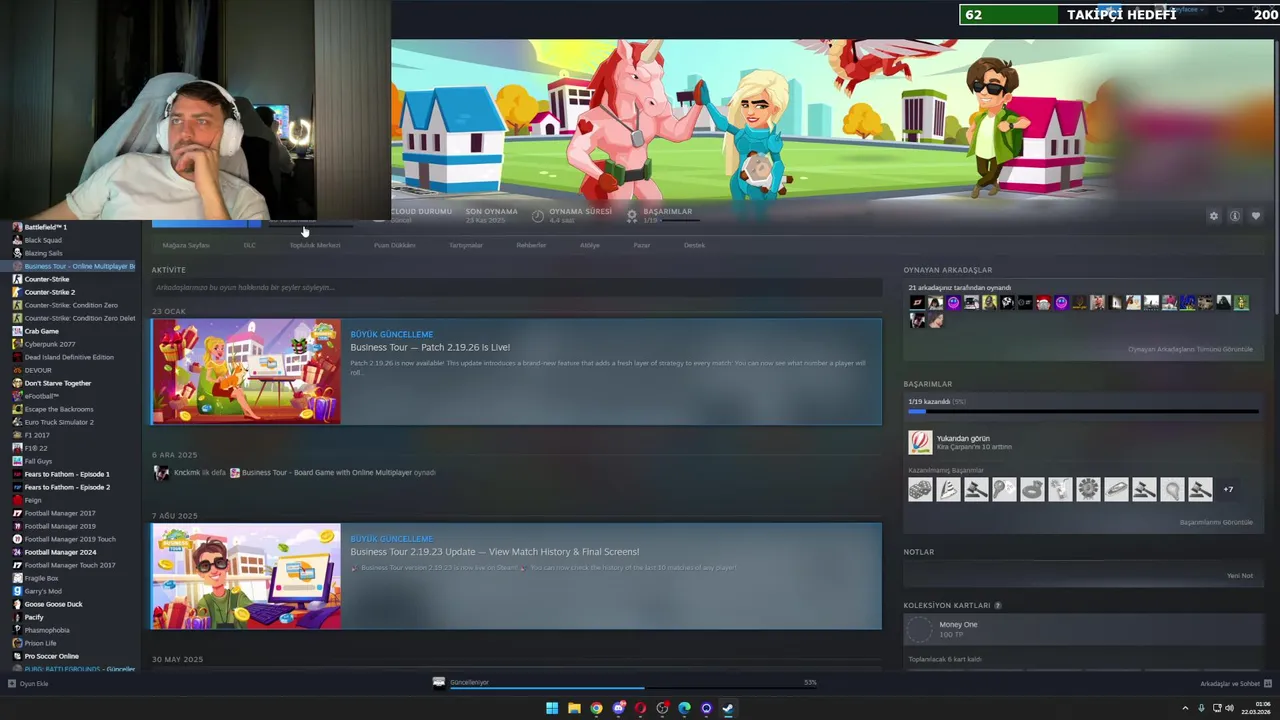The width and height of the screenshot is (1280, 720).
Task: Show the +7 more locked achievements
Action: click(x=1228, y=489)
